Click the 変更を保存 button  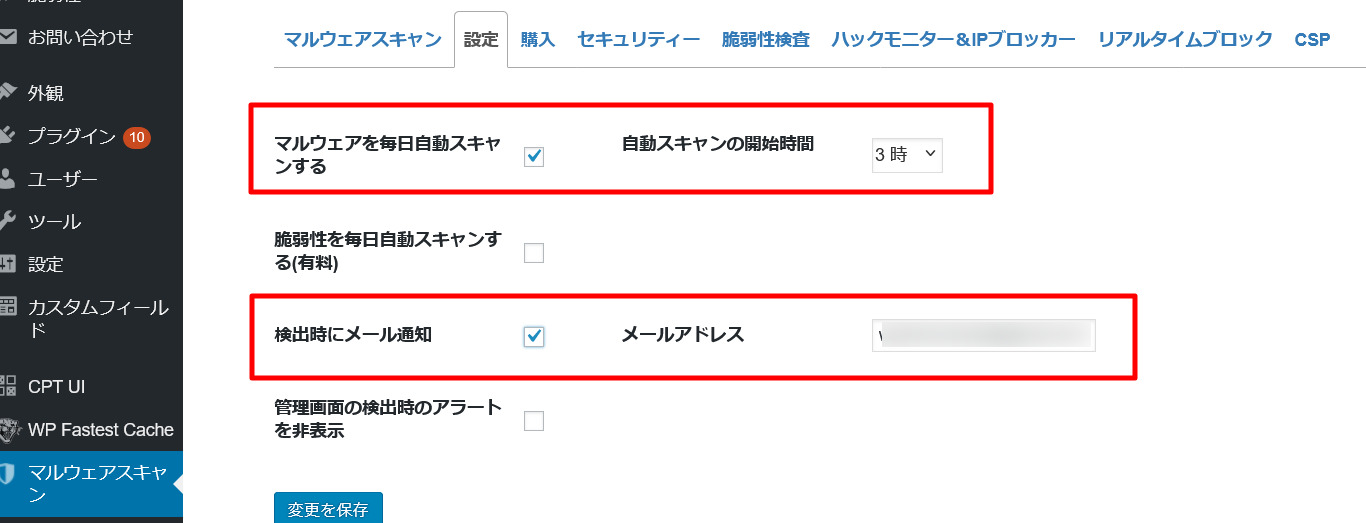pos(328,509)
